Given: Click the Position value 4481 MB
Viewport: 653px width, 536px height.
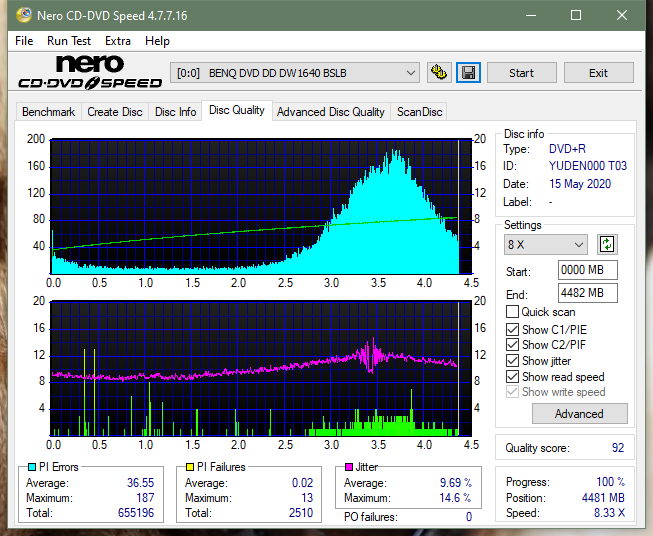Looking at the screenshot, I should 603,498.
